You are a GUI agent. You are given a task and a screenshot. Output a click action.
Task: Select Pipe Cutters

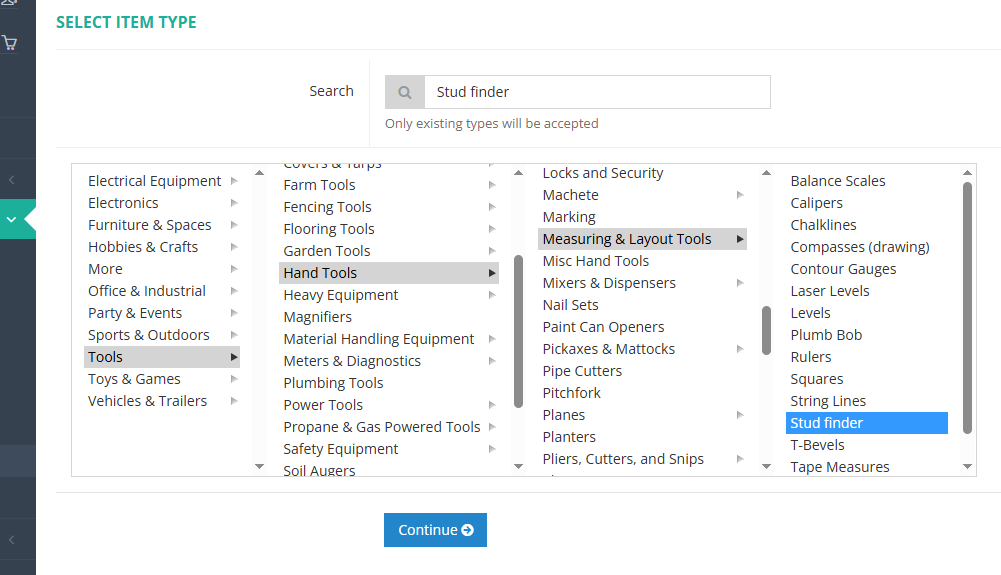click(582, 371)
